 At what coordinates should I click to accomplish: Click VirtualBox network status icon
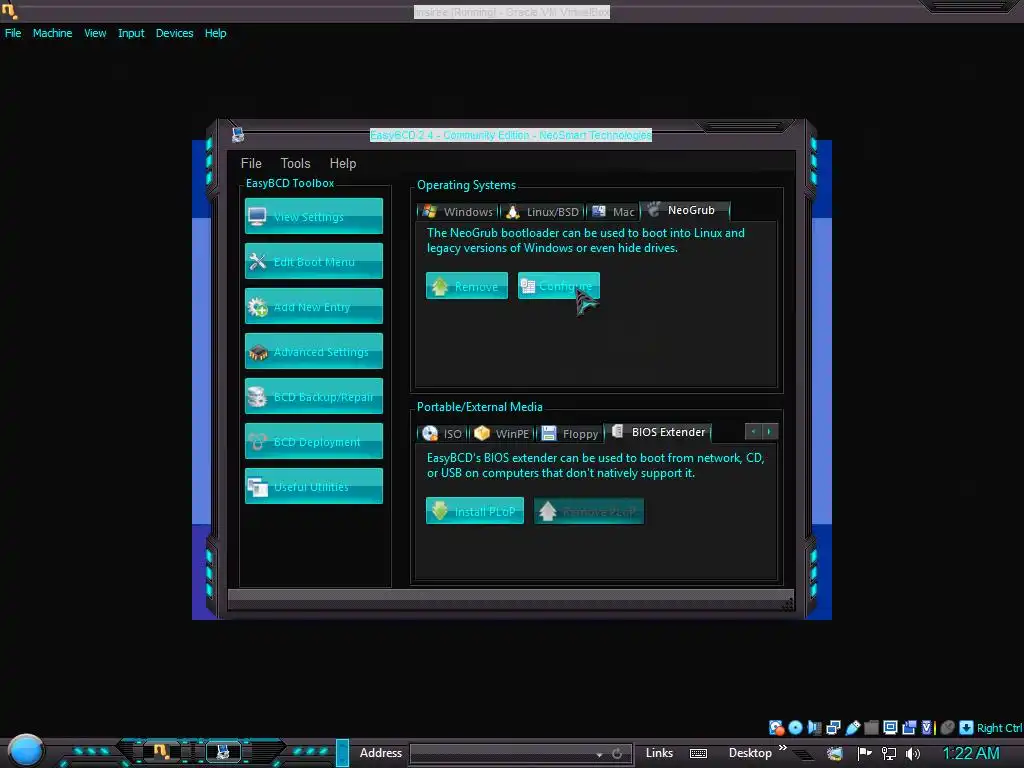tap(833, 728)
